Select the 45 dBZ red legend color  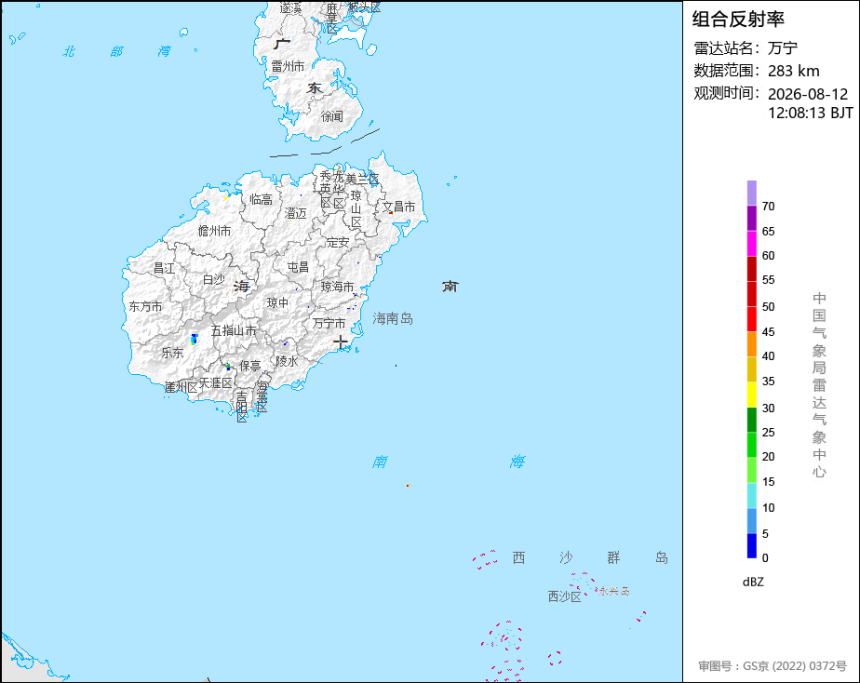pos(751,319)
